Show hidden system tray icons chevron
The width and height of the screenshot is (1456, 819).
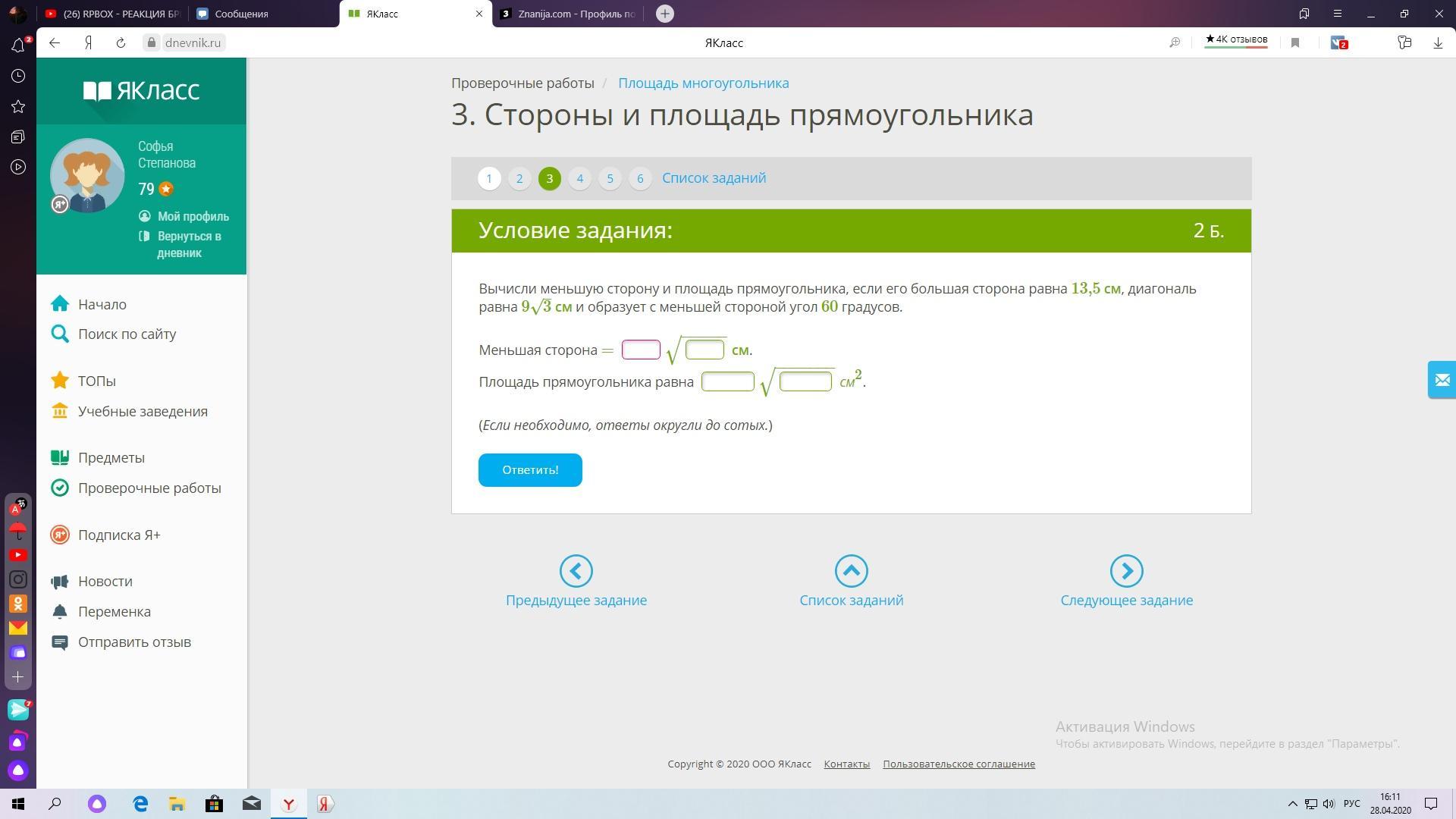1292,804
